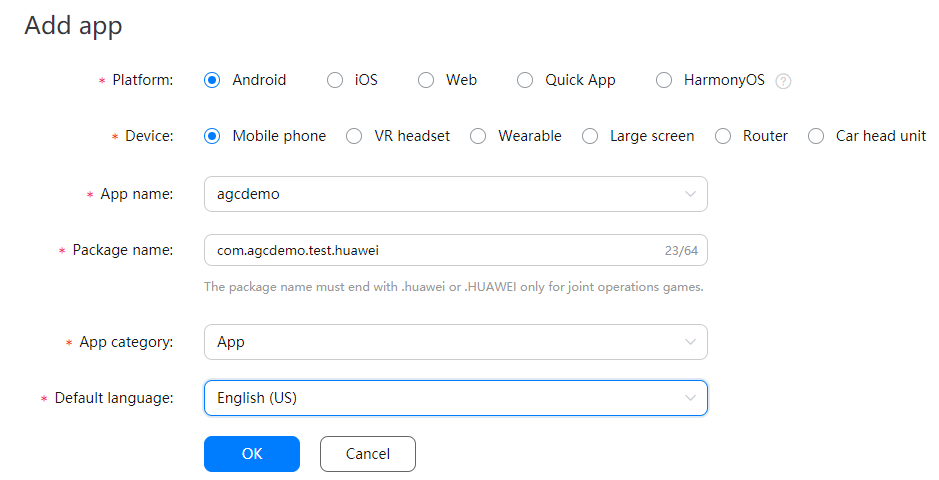Image resolution: width=939 pixels, height=480 pixels.
Task: Click the Platform label
Action: click(x=143, y=80)
